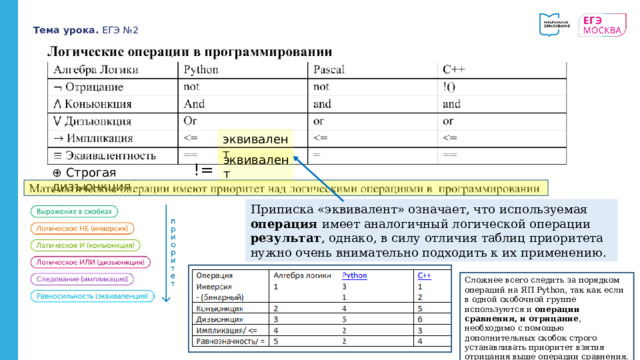Image resolution: width=640 pixels, height=360 pixels.
Task: Click the 'Алгебра логики' header in the priority table
Action: [x=302, y=276]
